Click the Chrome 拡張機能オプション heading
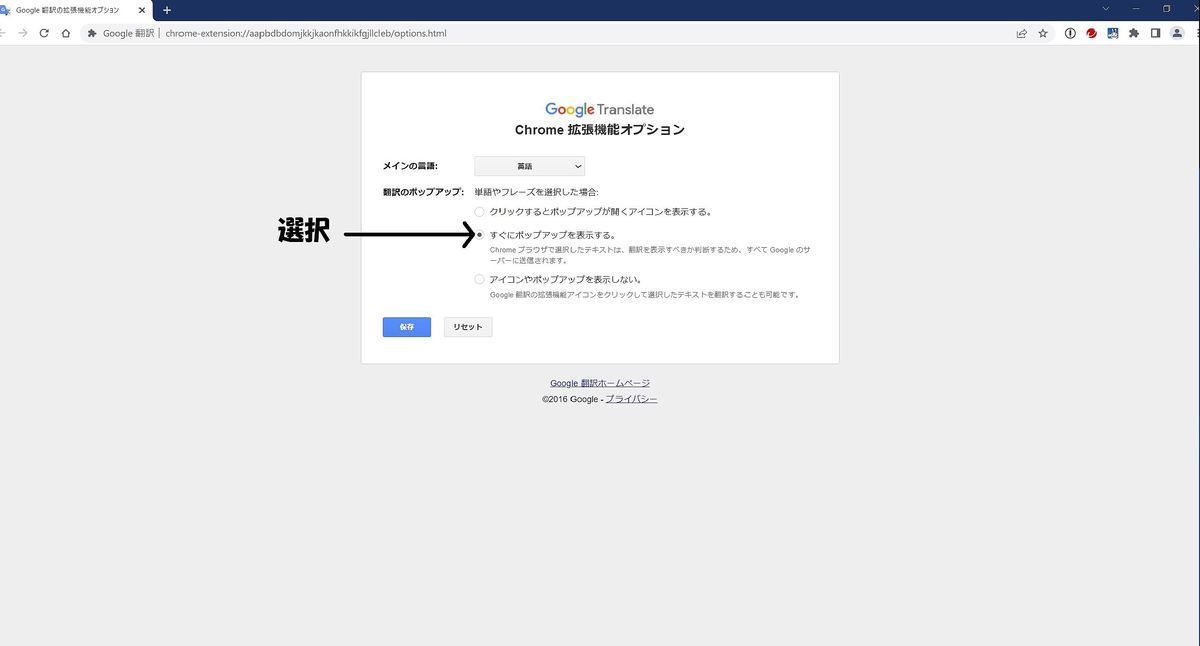Viewport: 1200px width, 646px height. 600,130
